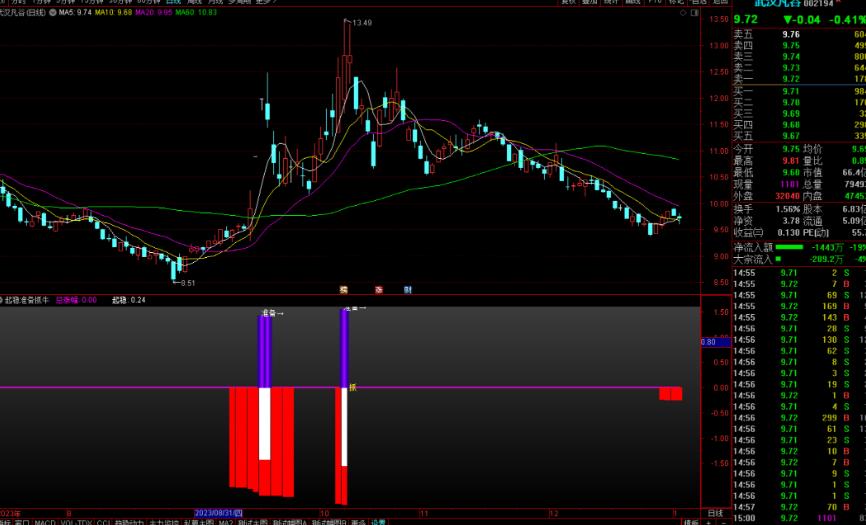Click the MA60: 10.83 label
The height and width of the screenshot is (525, 866).
tap(196, 12)
